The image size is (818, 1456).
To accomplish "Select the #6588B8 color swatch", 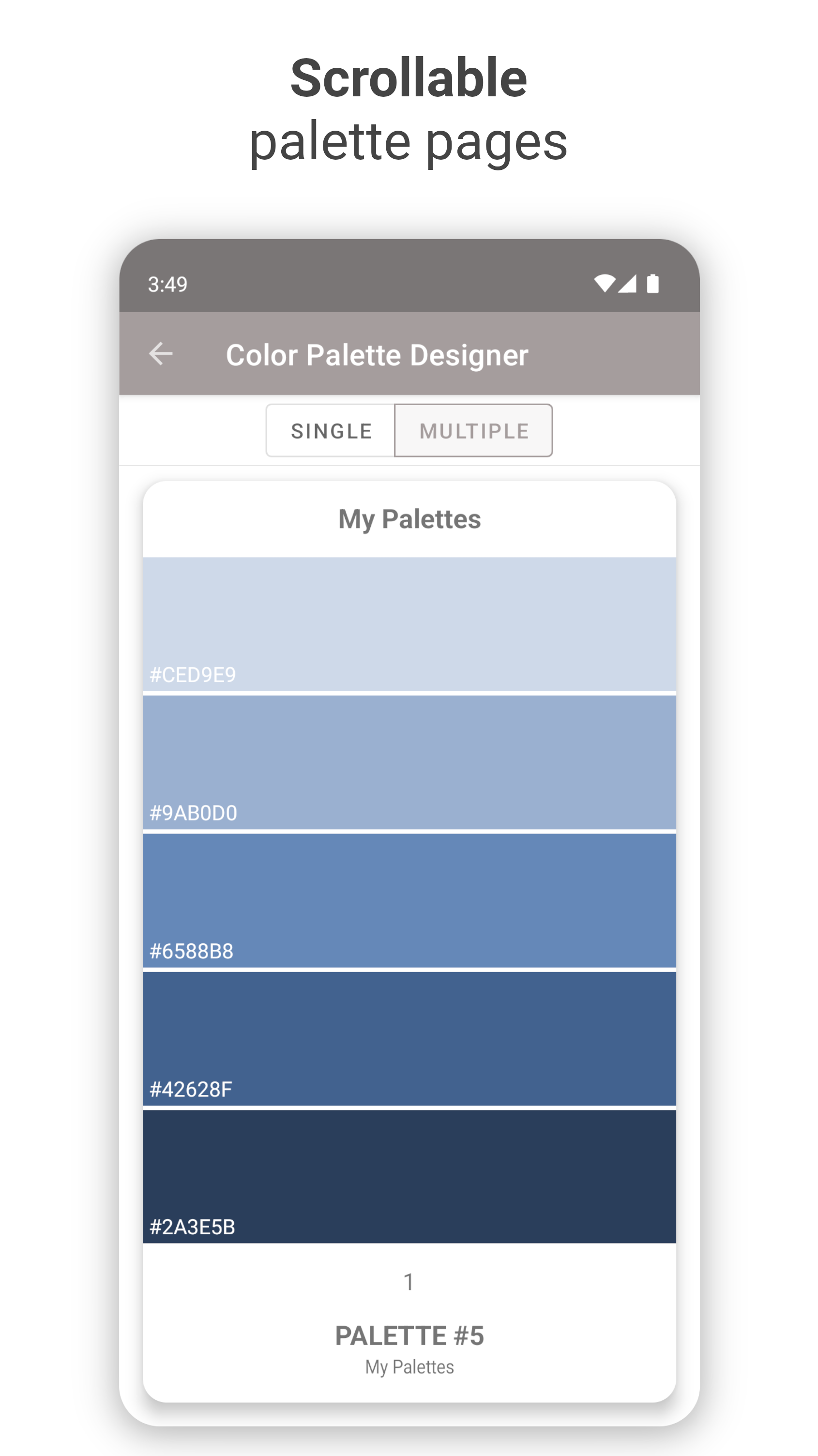I will click(409, 901).
